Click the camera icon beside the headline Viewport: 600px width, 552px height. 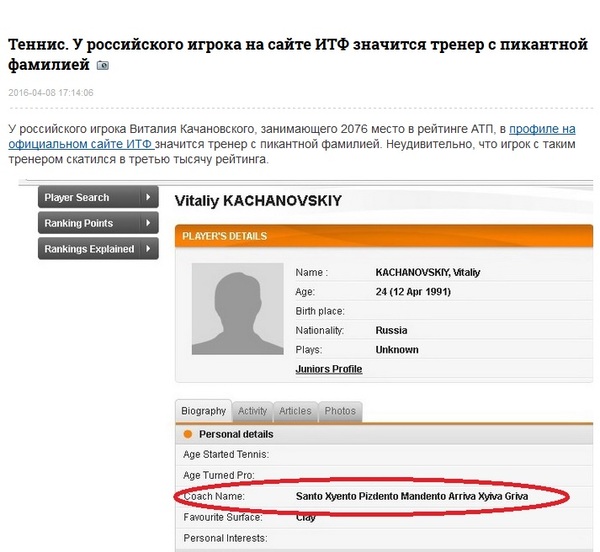pyautogui.click(x=102, y=65)
